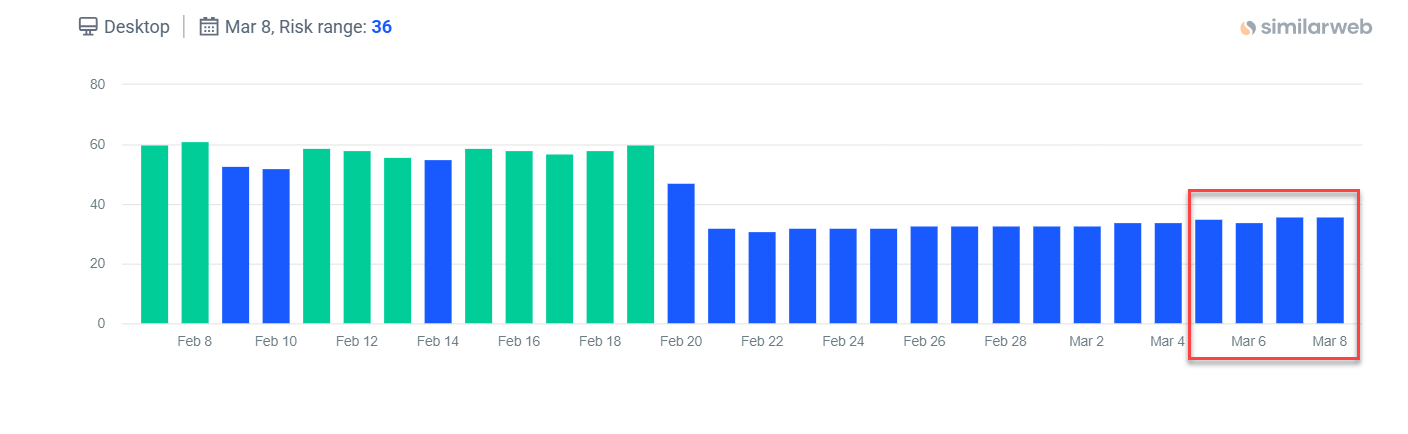1408x434 pixels.
Task: Select the blue bar for Mar 7
Action: tap(1289, 271)
